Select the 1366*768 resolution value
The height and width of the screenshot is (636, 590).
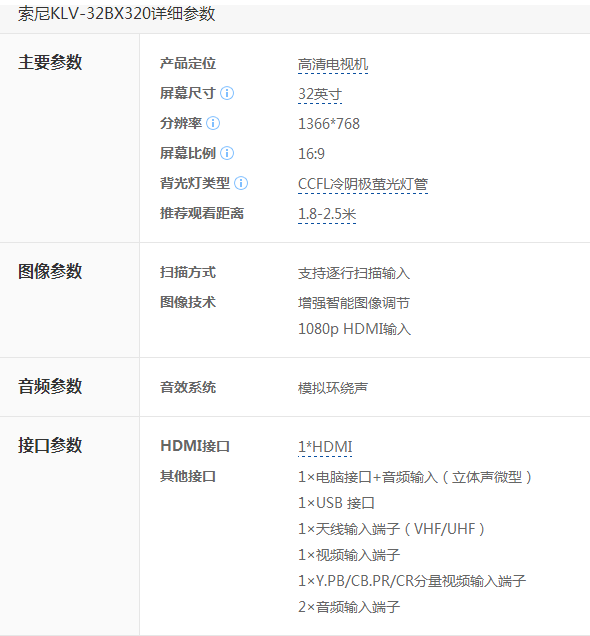point(329,124)
